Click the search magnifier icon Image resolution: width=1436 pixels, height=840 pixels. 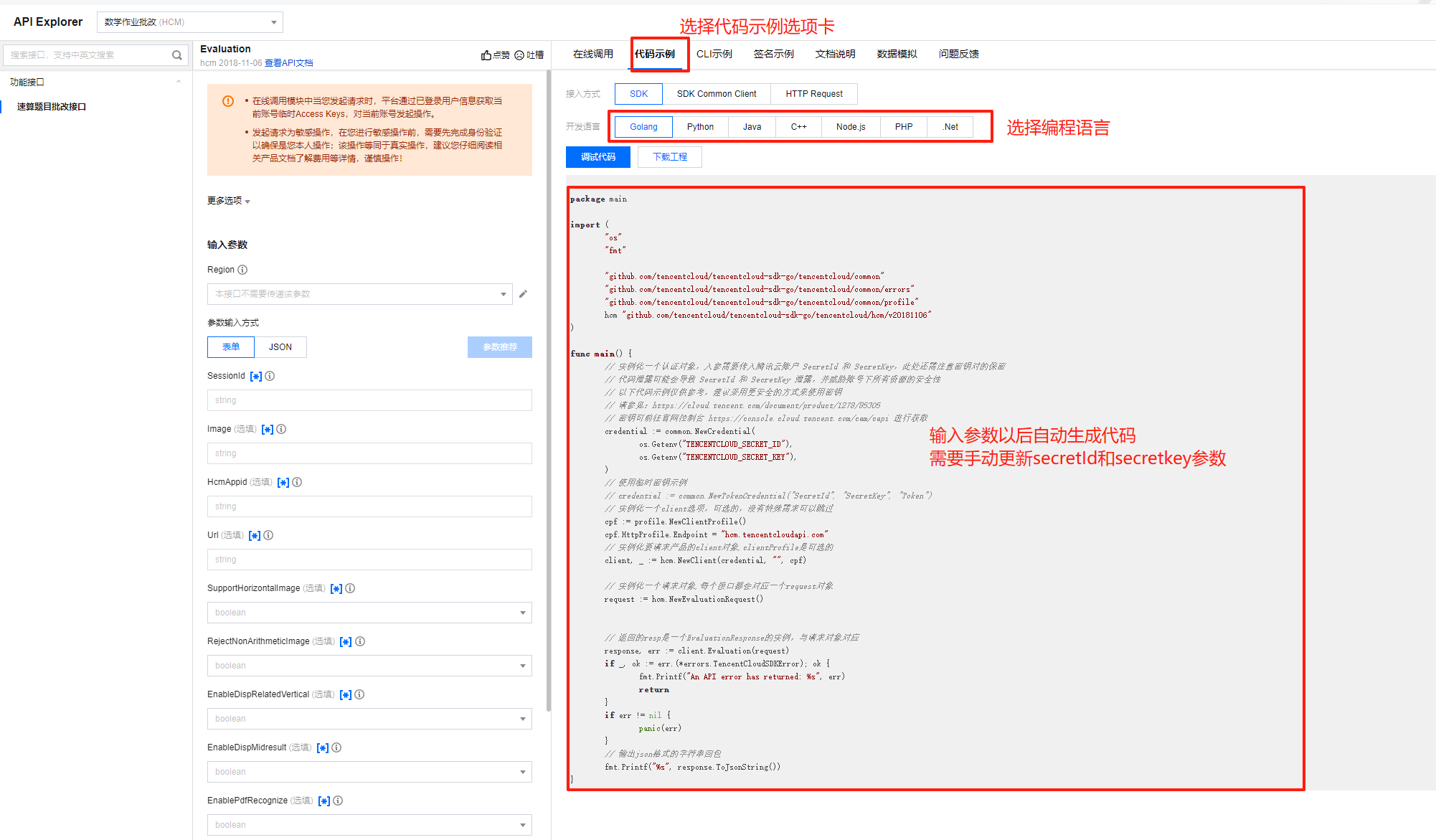176,55
